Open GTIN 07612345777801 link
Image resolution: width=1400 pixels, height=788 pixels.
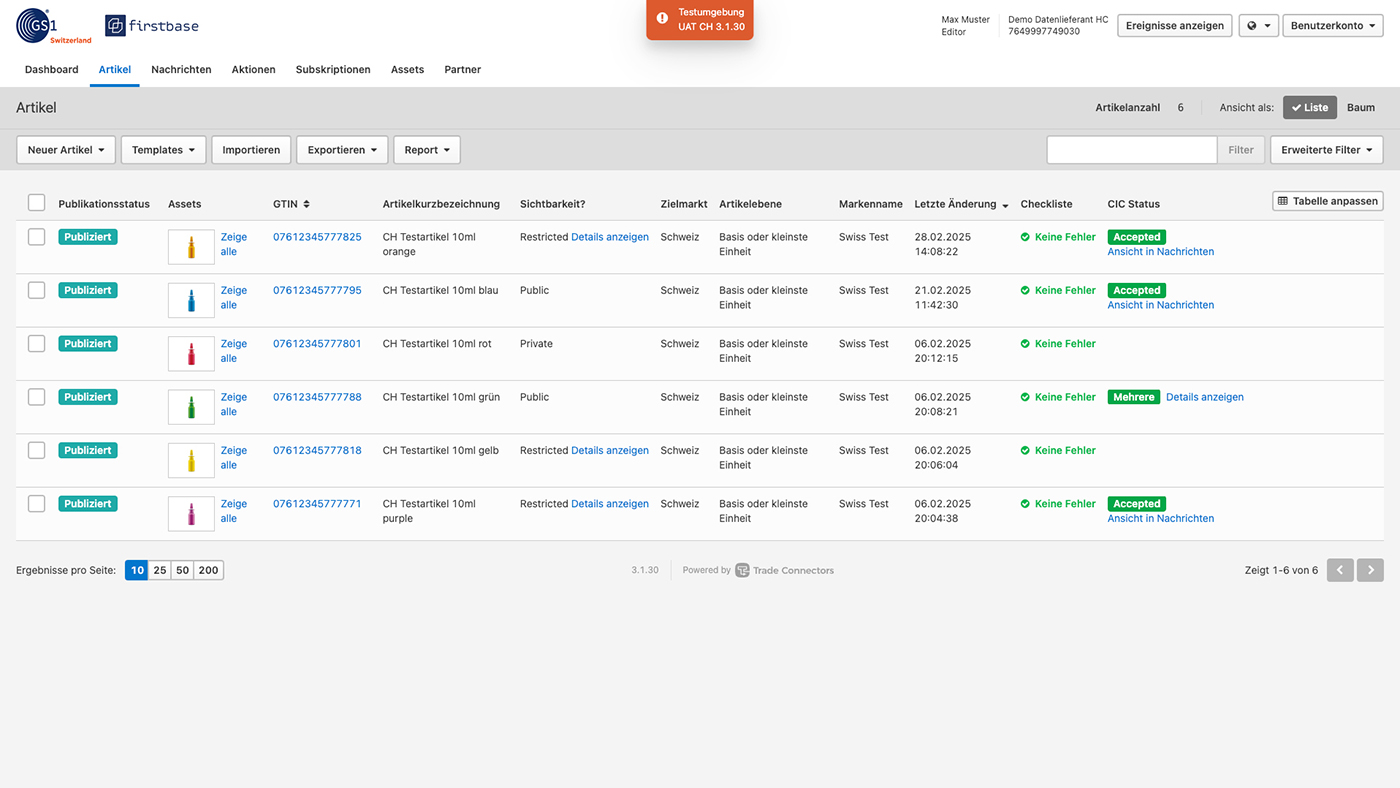317,343
